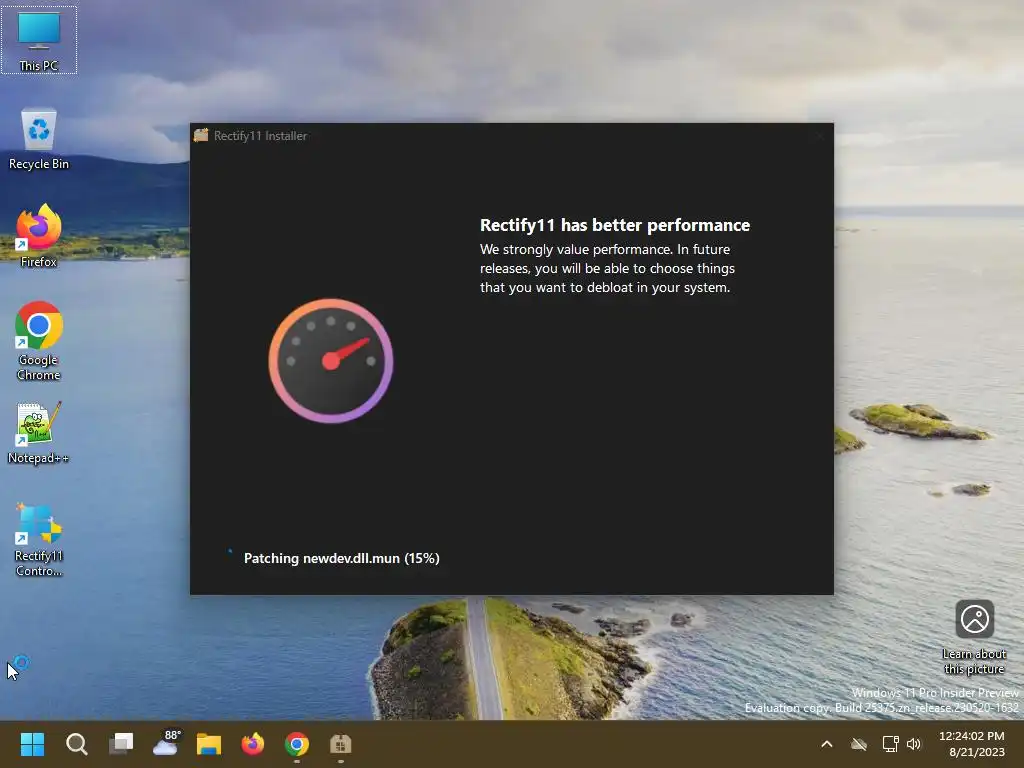Open the volume speaker tray icon
Screen dimensions: 1024x768
[x=914, y=744]
